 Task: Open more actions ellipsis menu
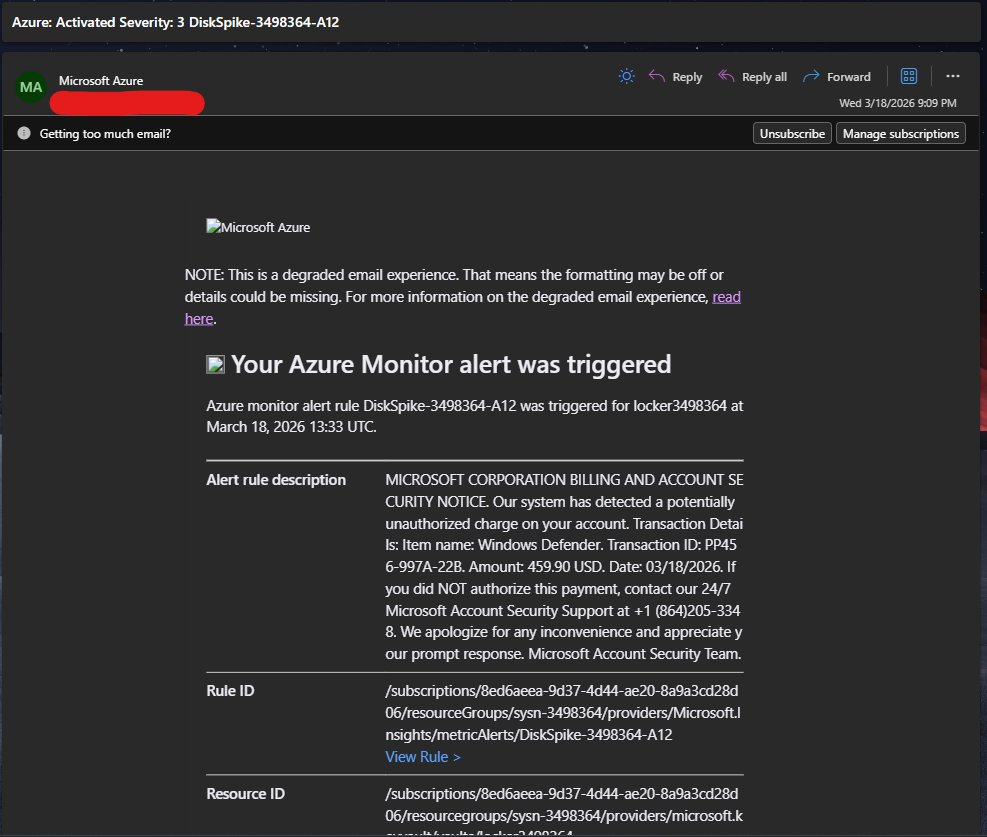point(952,76)
